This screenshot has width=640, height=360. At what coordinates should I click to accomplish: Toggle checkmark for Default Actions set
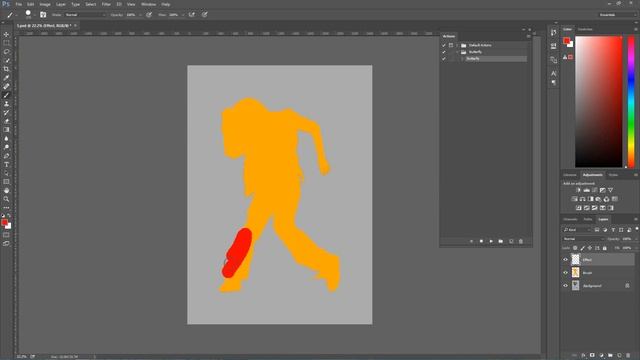tap(444, 45)
